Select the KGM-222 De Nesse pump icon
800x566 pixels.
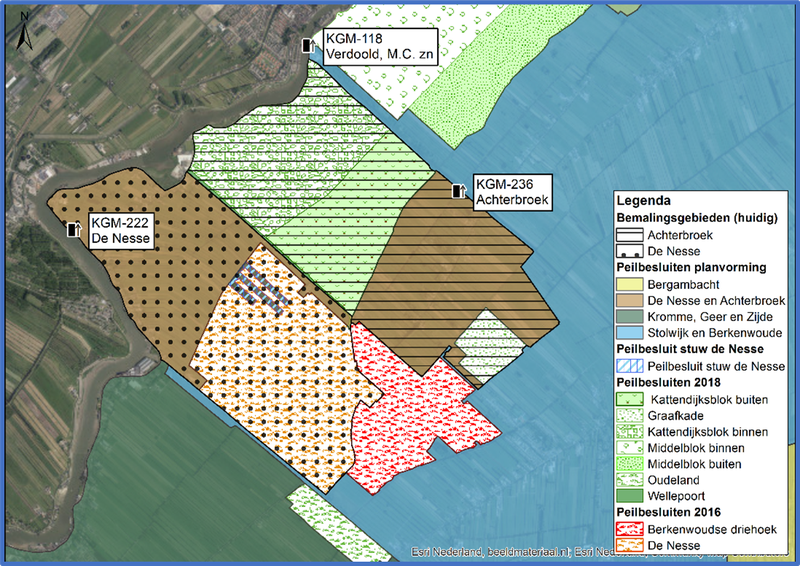click(74, 229)
